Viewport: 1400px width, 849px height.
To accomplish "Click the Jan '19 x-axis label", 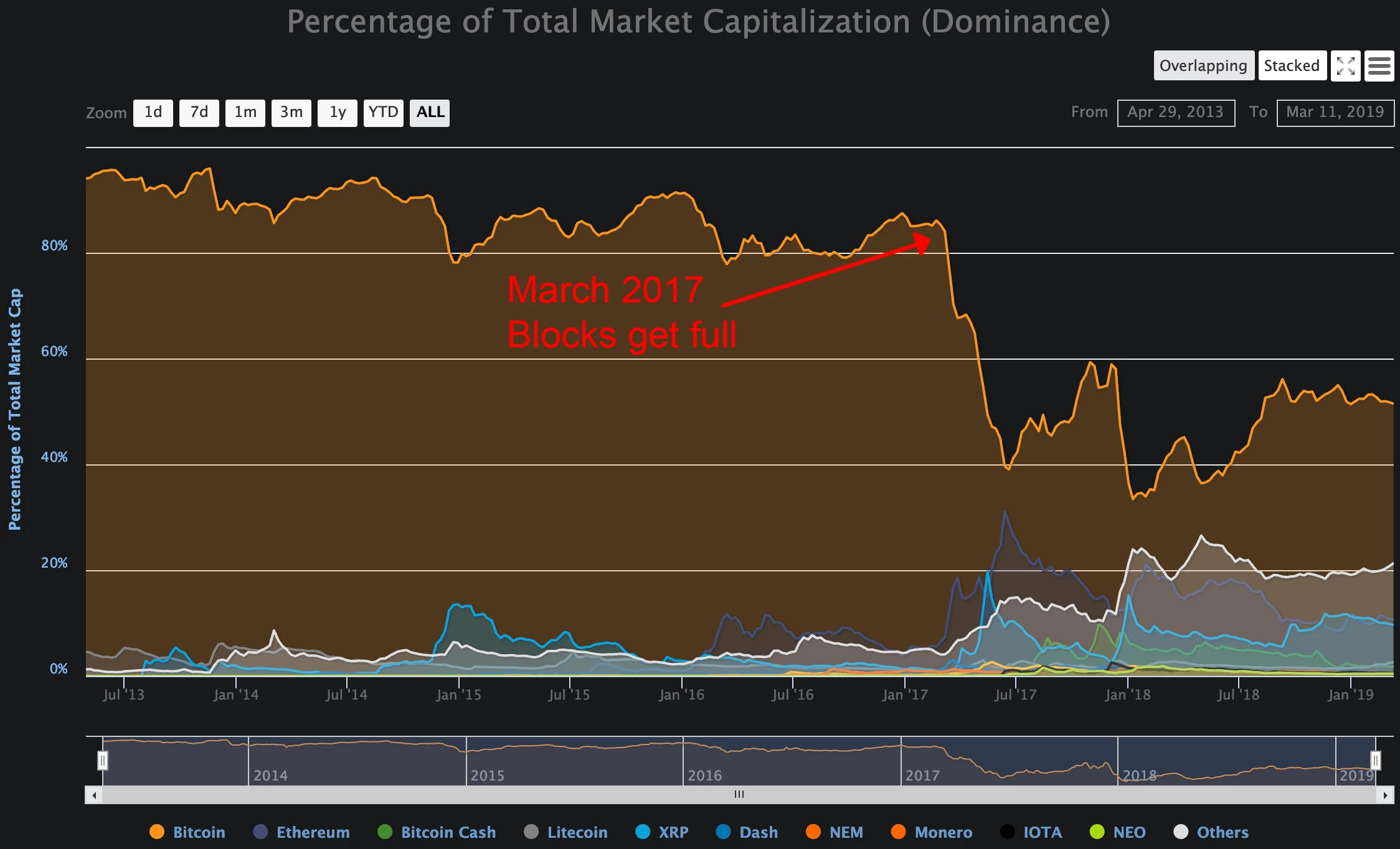I will 1350,695.
